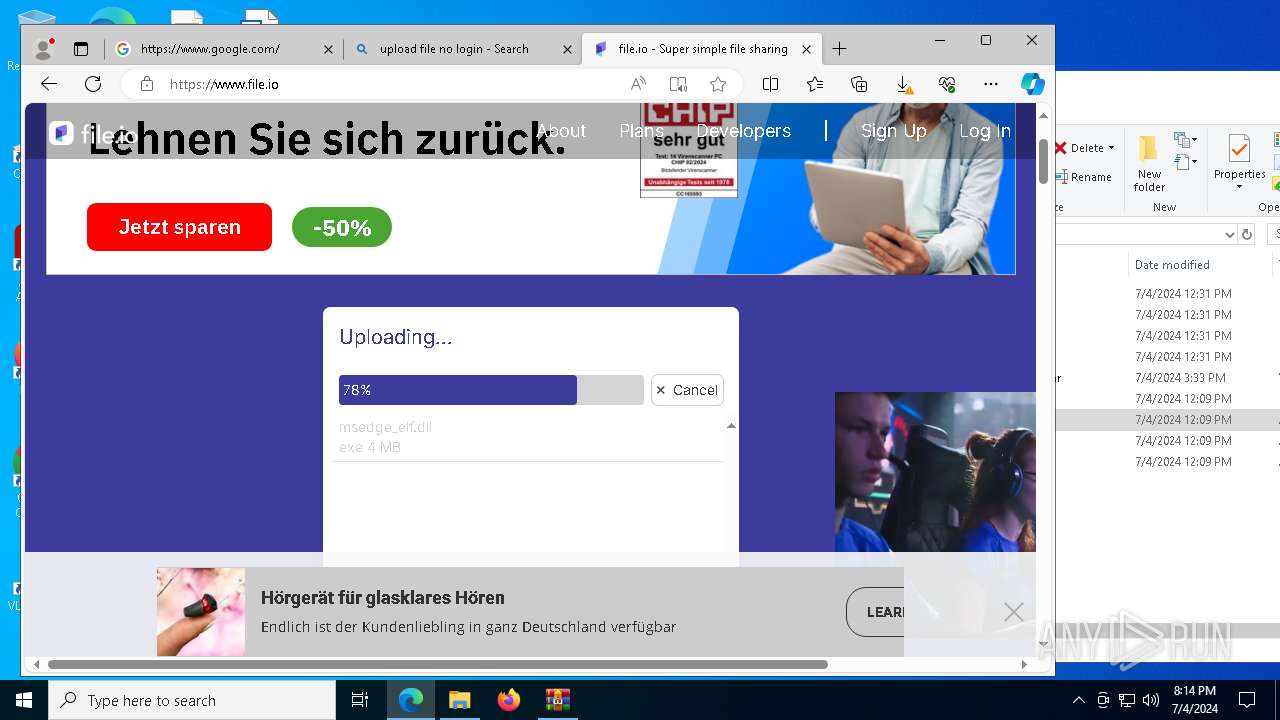Collapse arrow beside uploaded file list
1280x720 pixels.
(x=731, y=426)
